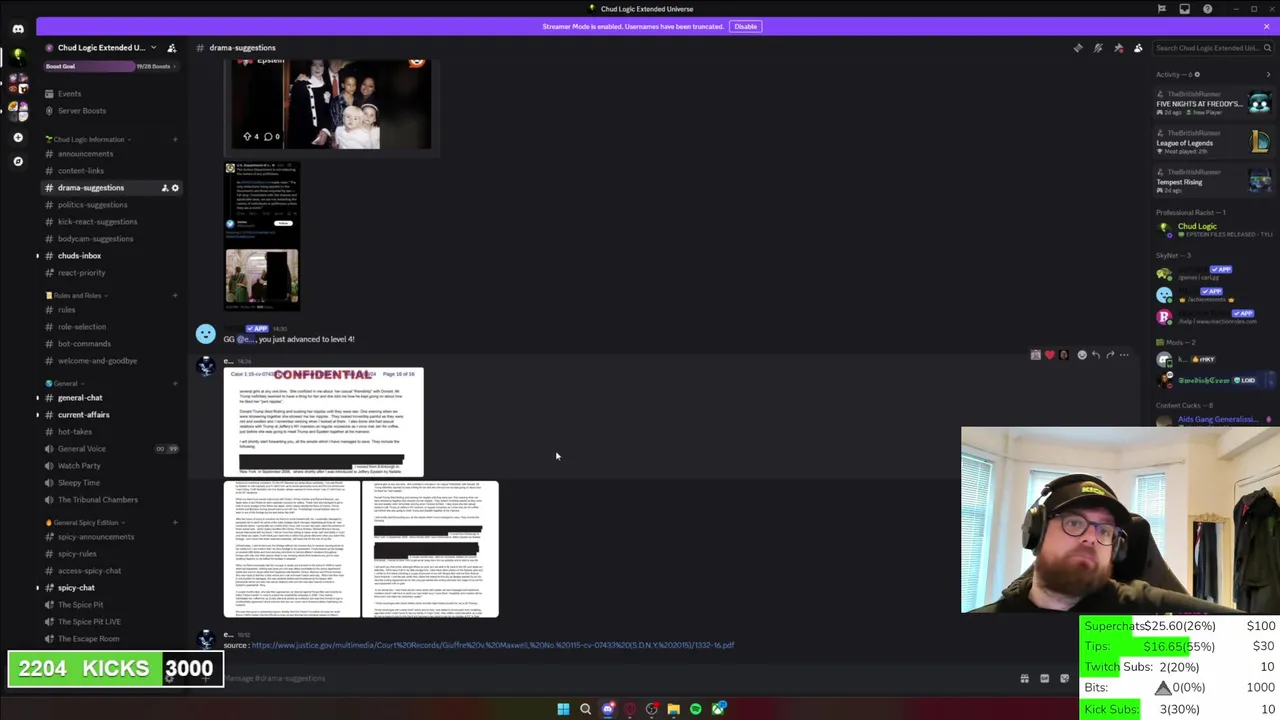Open Threads icon in channel header
This screenshot has width=1280, height=720.
pyautogui.click(x=1078, y=48)
